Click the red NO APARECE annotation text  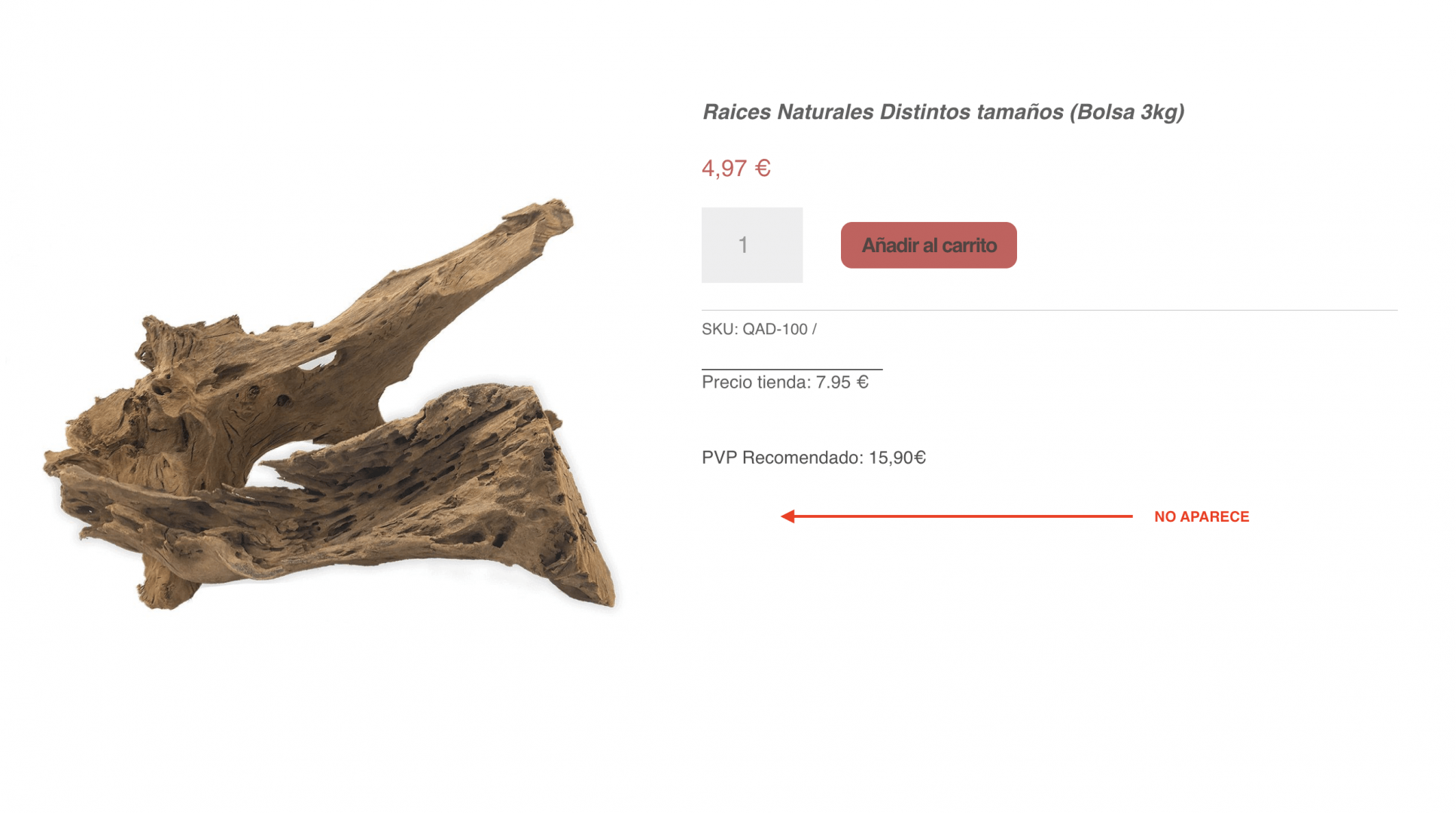1202,516
